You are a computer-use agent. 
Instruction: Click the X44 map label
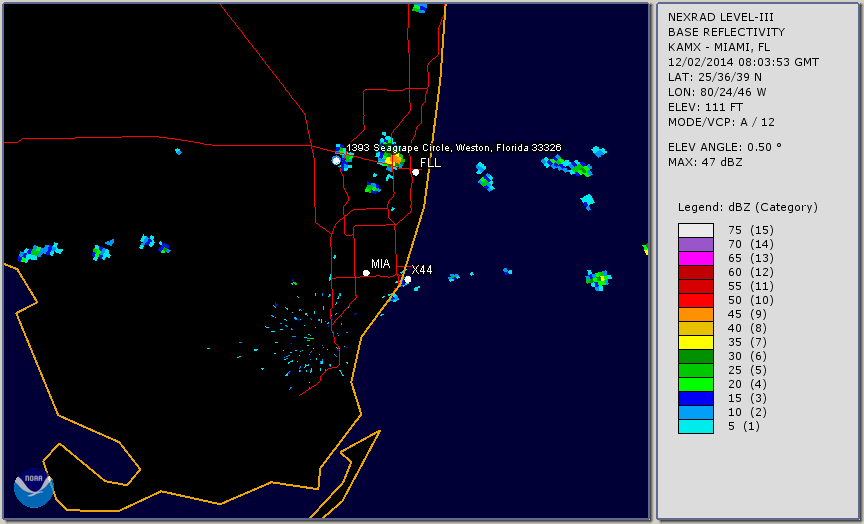click(x=422, y=269)
